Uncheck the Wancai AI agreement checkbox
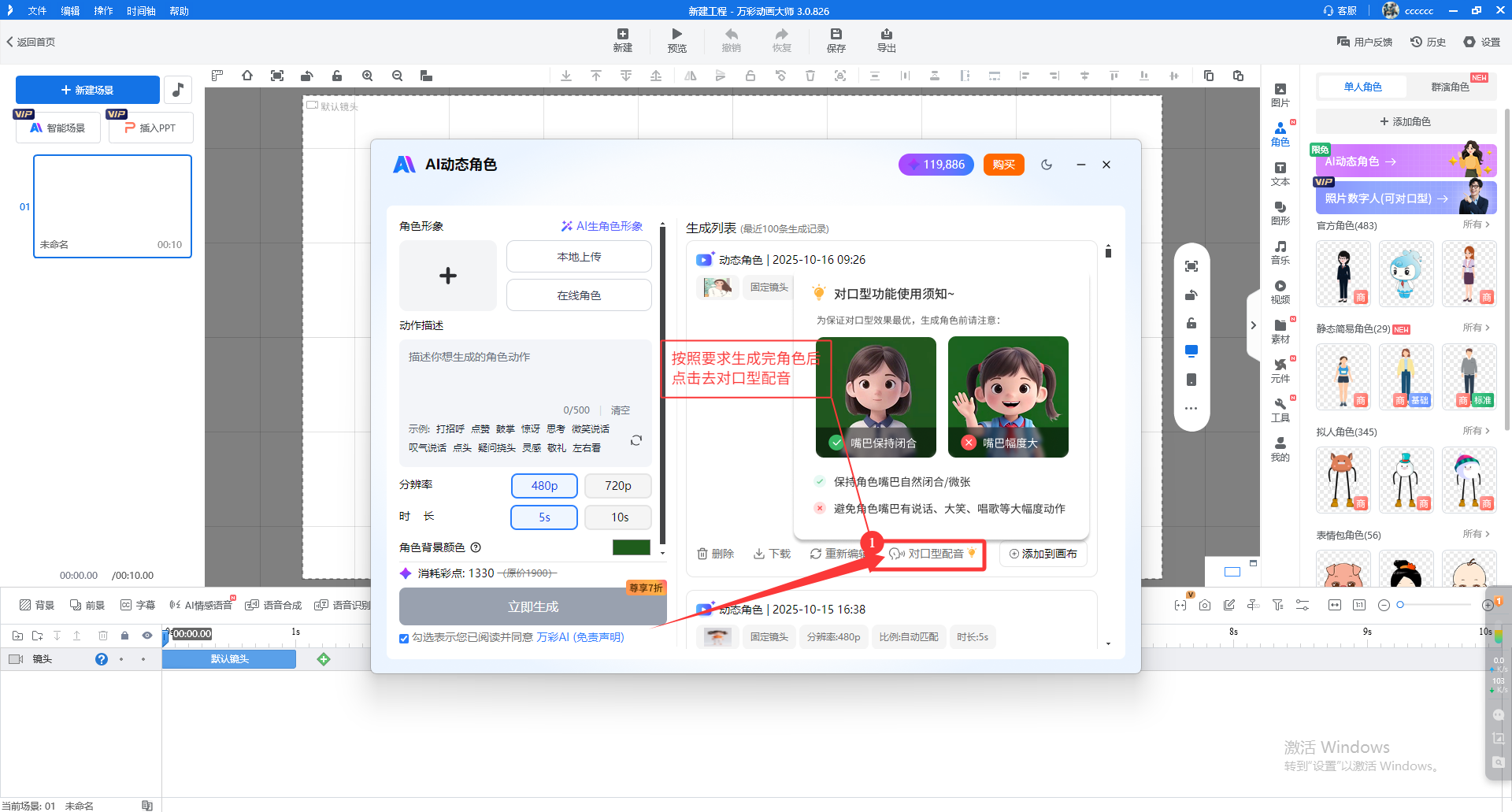1512x812 pixels. coord(404,638)
